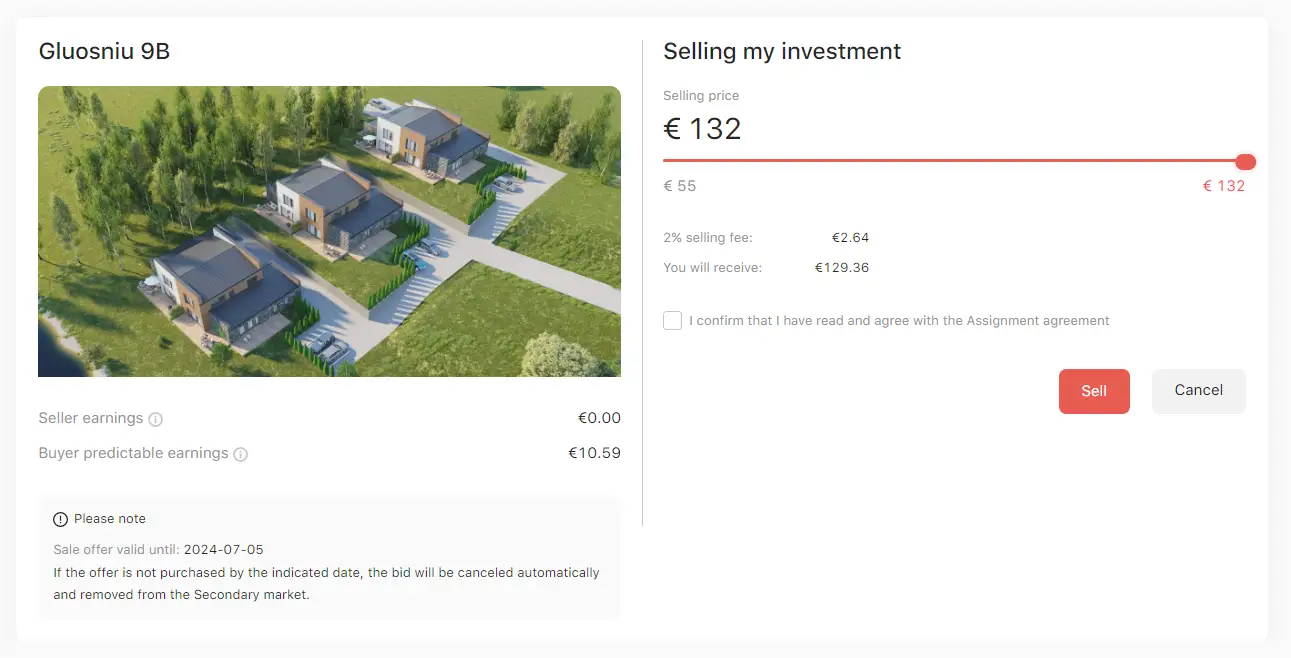Select the € 55 minimum price label
The image size is (1291, 658).
coord(680,186)
